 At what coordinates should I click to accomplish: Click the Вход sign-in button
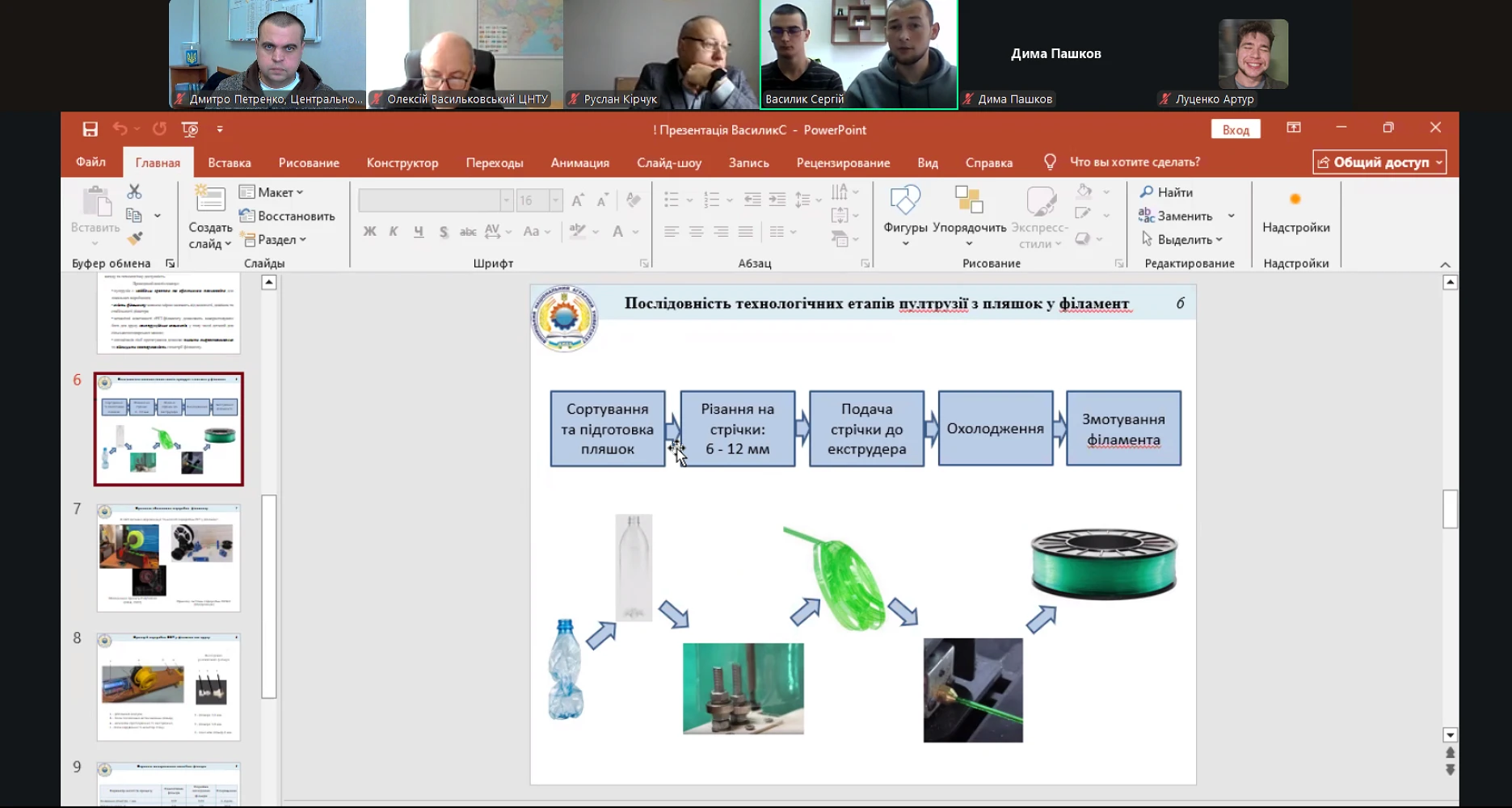[1235, 130]
